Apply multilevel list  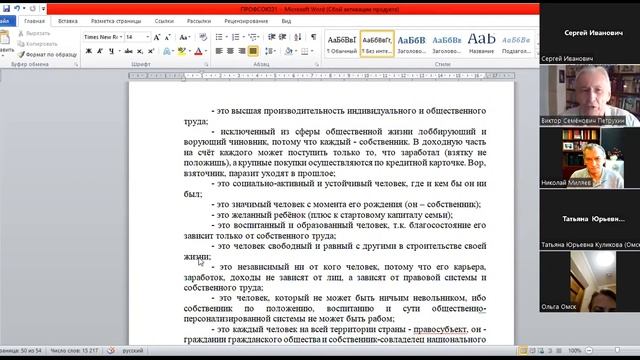[252, 38]
